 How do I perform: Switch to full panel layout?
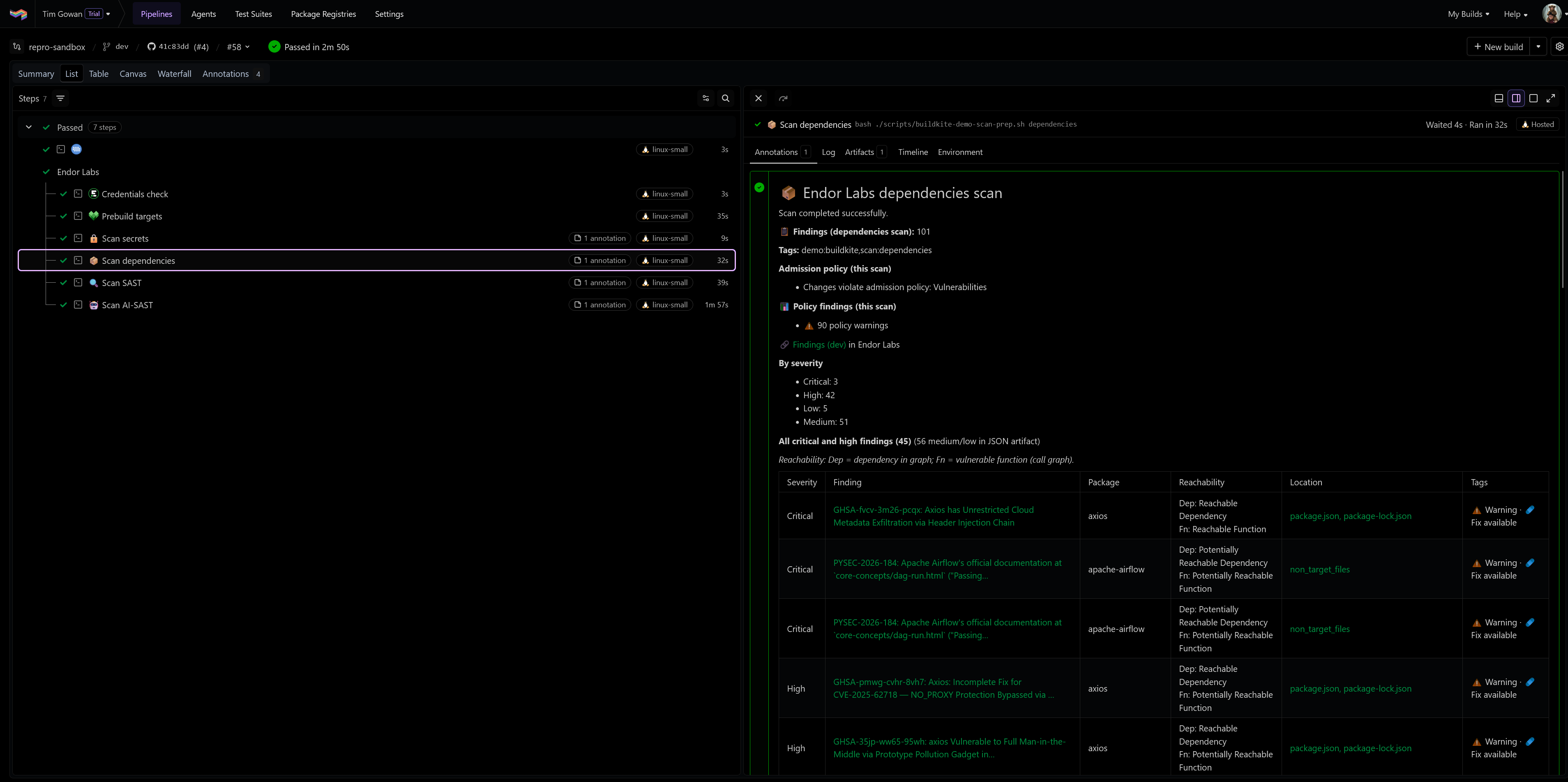point(1533,98)
